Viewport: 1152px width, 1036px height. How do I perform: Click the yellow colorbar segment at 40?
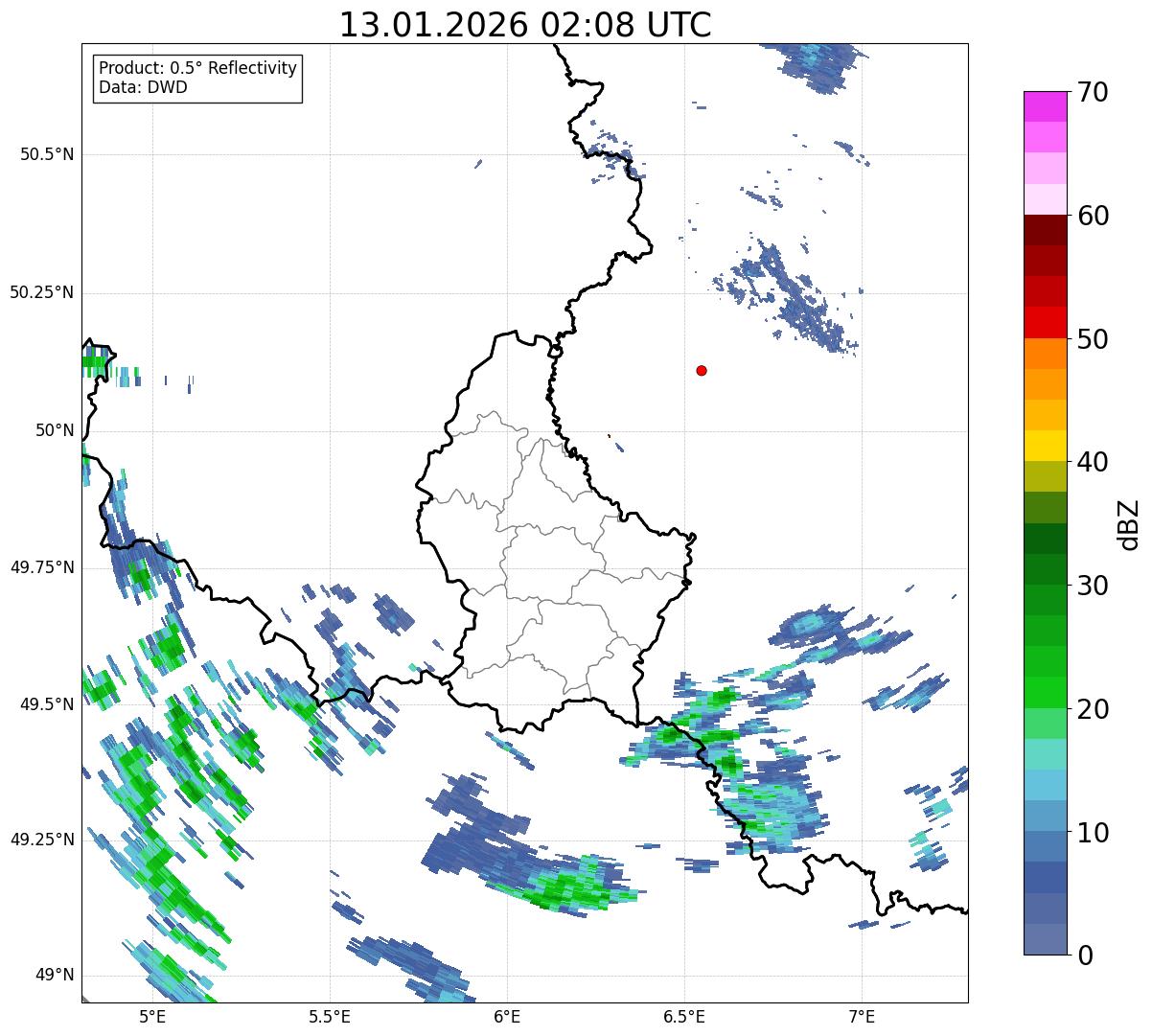point(1045,446)
